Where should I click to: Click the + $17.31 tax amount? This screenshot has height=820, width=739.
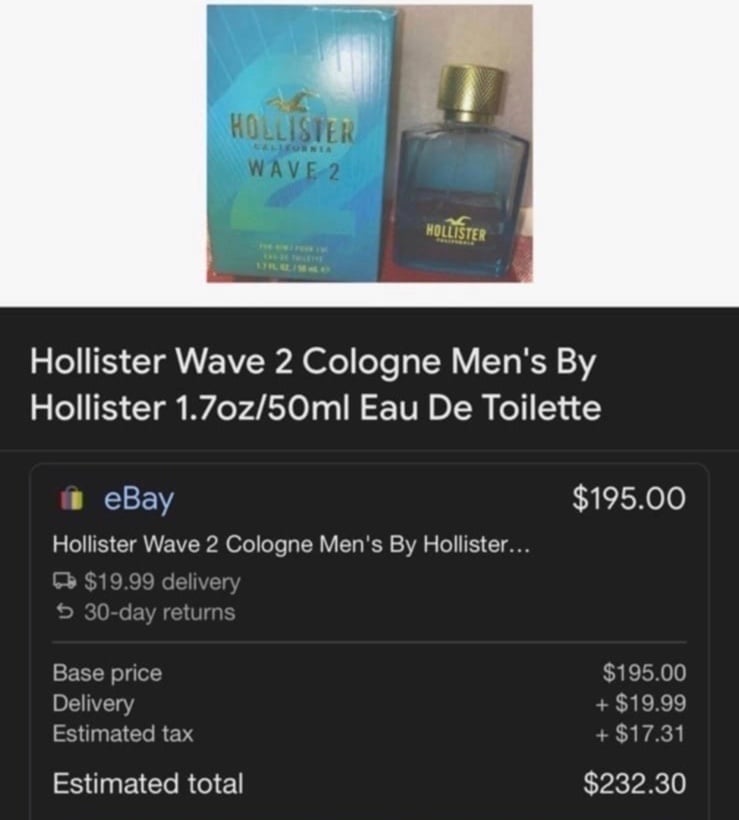coord(640,733)
